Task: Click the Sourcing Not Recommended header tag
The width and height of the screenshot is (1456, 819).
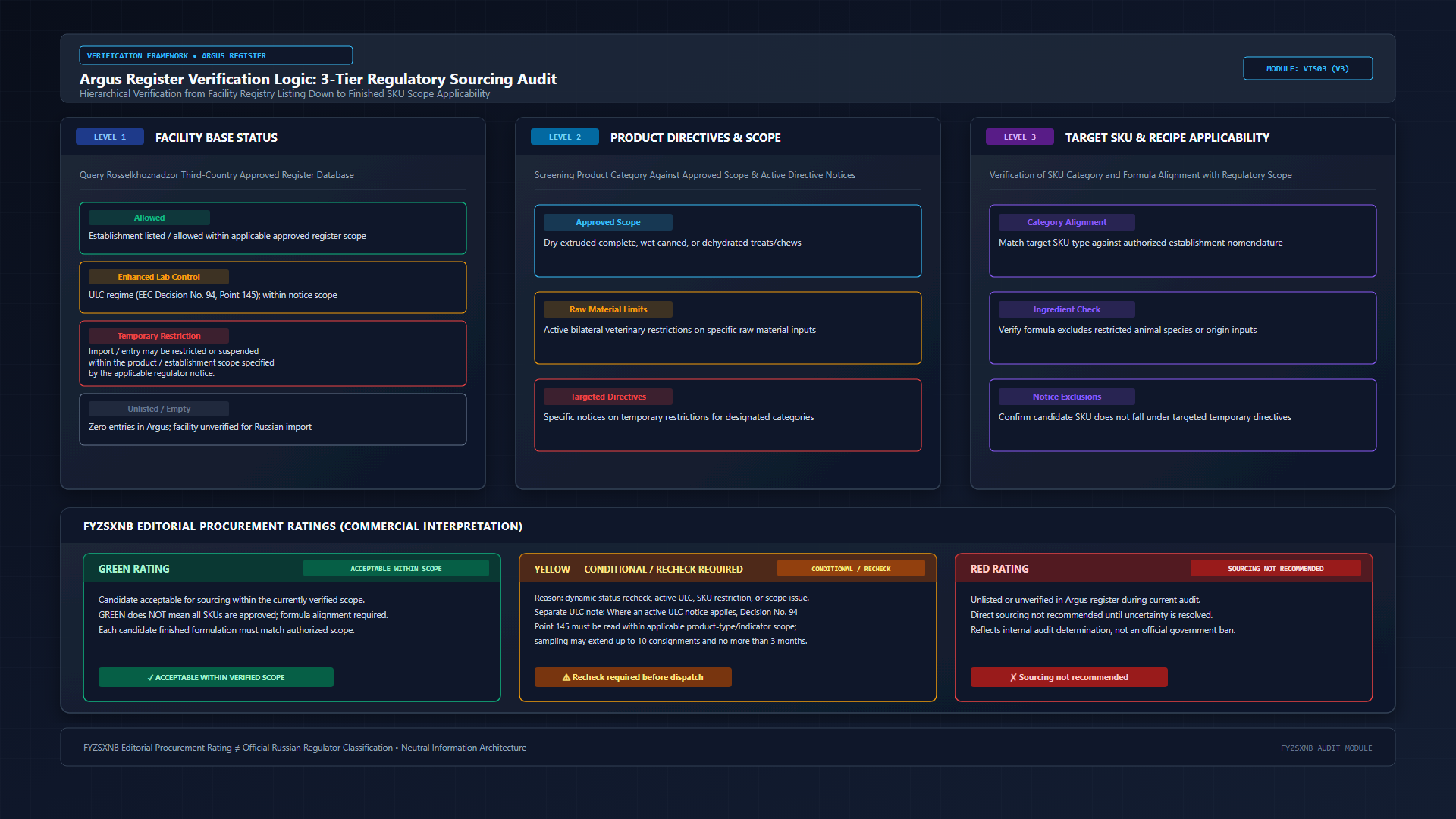Action: 1276,568
